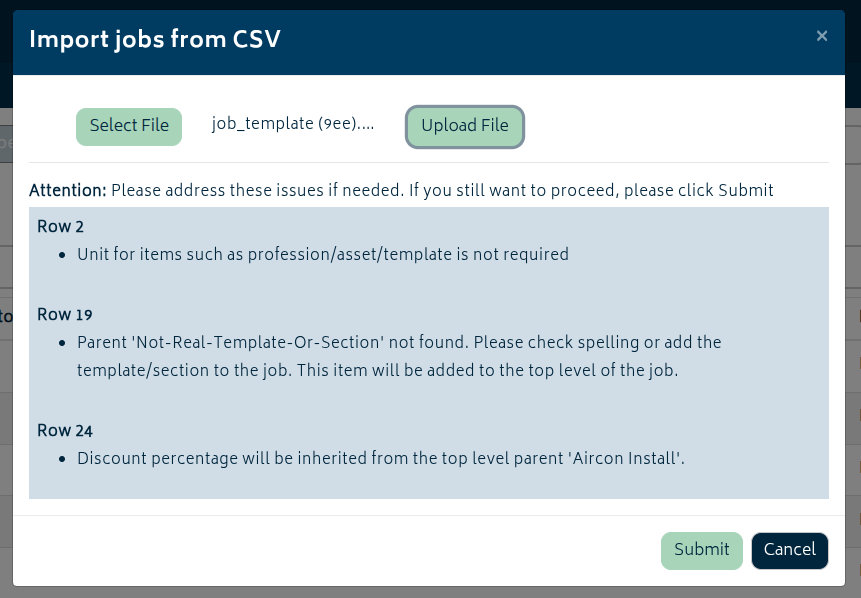Cancel the CSV import
This screenshot has width=861, height=598.
790,550
